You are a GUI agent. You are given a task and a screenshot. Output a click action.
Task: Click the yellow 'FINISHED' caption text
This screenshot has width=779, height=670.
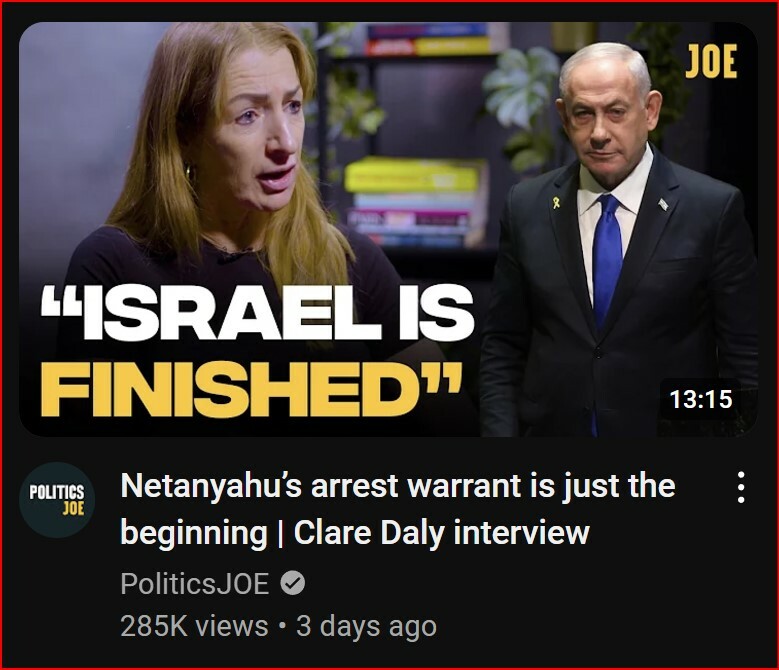pos(247,389)
